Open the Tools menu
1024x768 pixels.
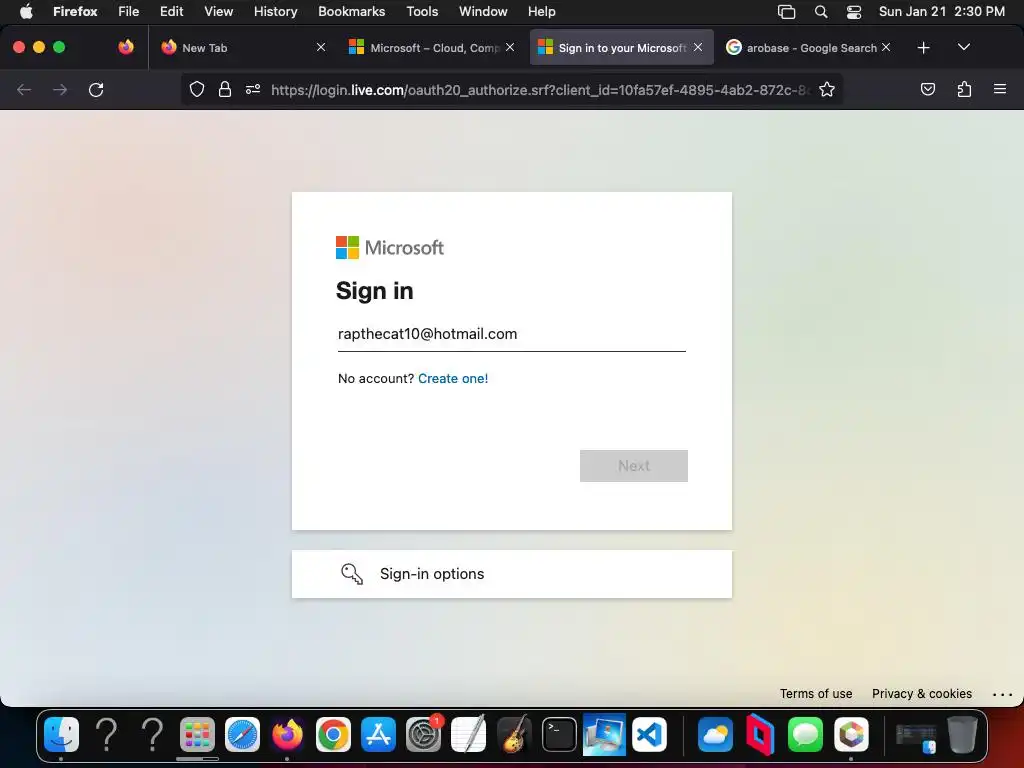[x=422, y=12]
